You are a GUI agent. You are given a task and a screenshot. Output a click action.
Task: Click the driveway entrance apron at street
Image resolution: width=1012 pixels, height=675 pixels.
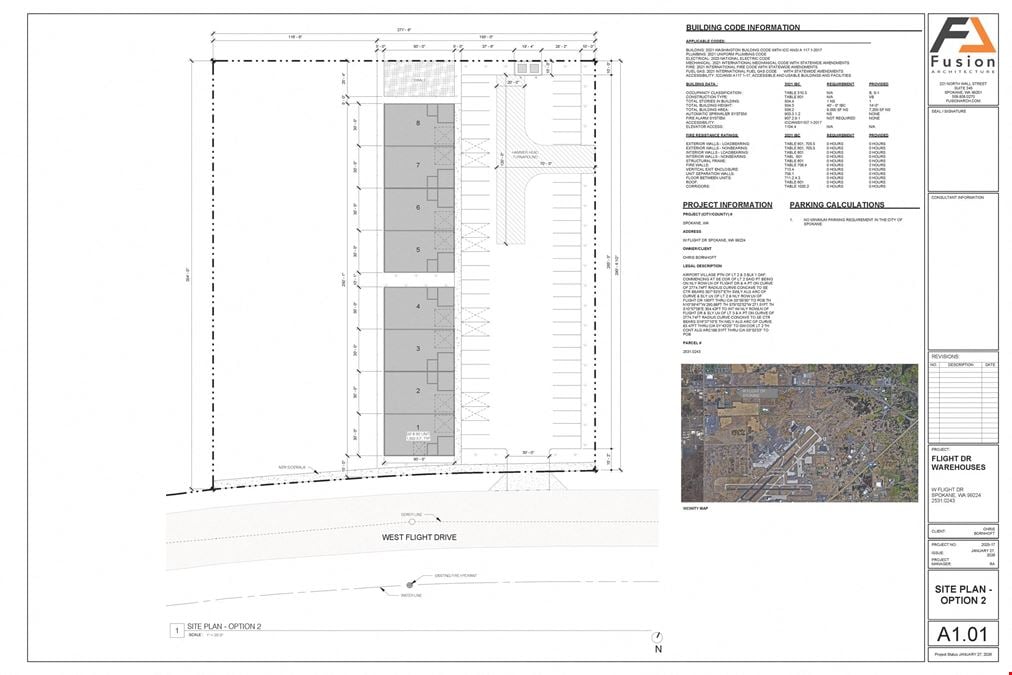coord(527,483)
